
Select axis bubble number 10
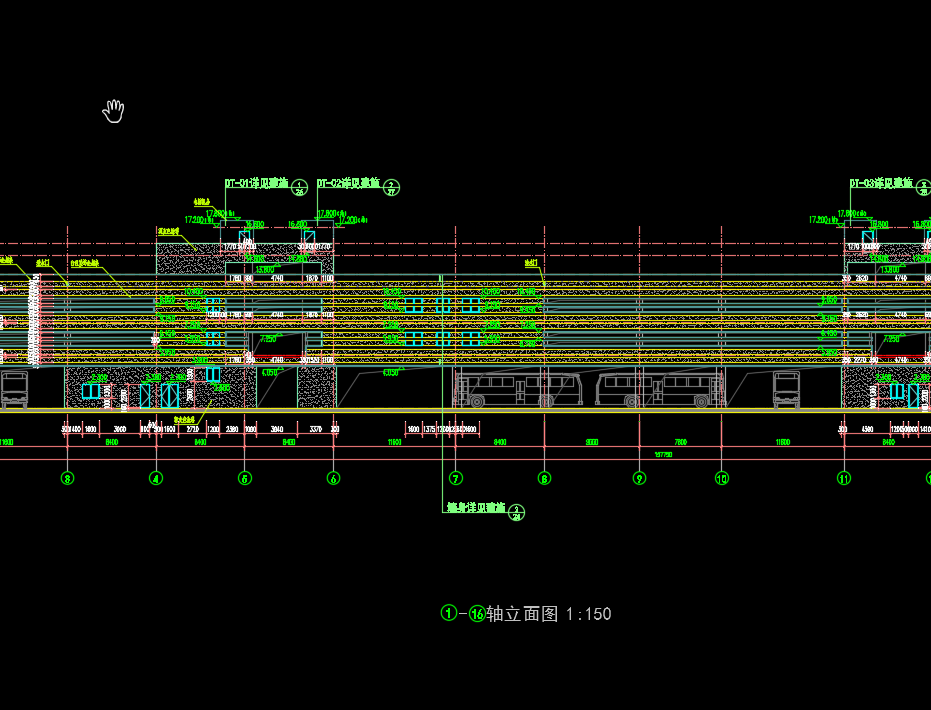coord(722,478)
